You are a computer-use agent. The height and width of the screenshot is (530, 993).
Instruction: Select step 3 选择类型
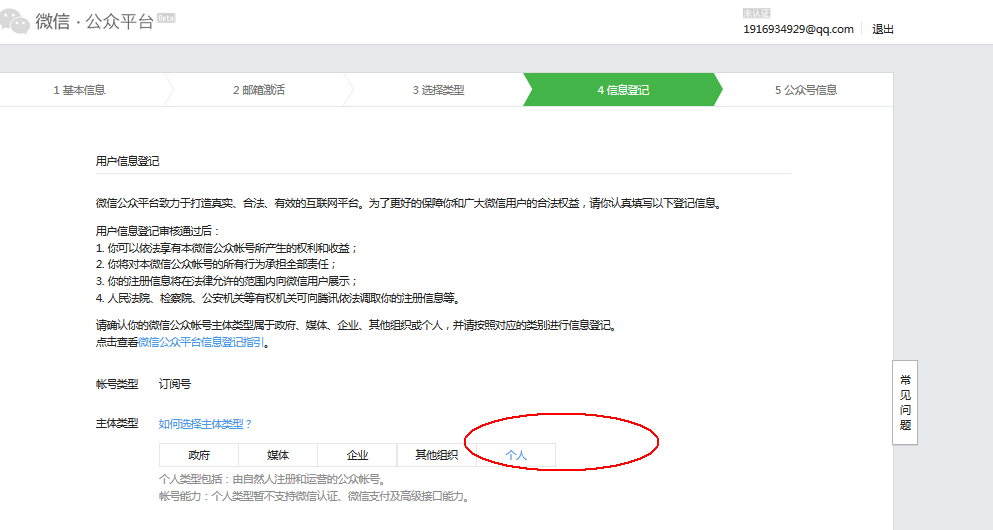[438, 90]
